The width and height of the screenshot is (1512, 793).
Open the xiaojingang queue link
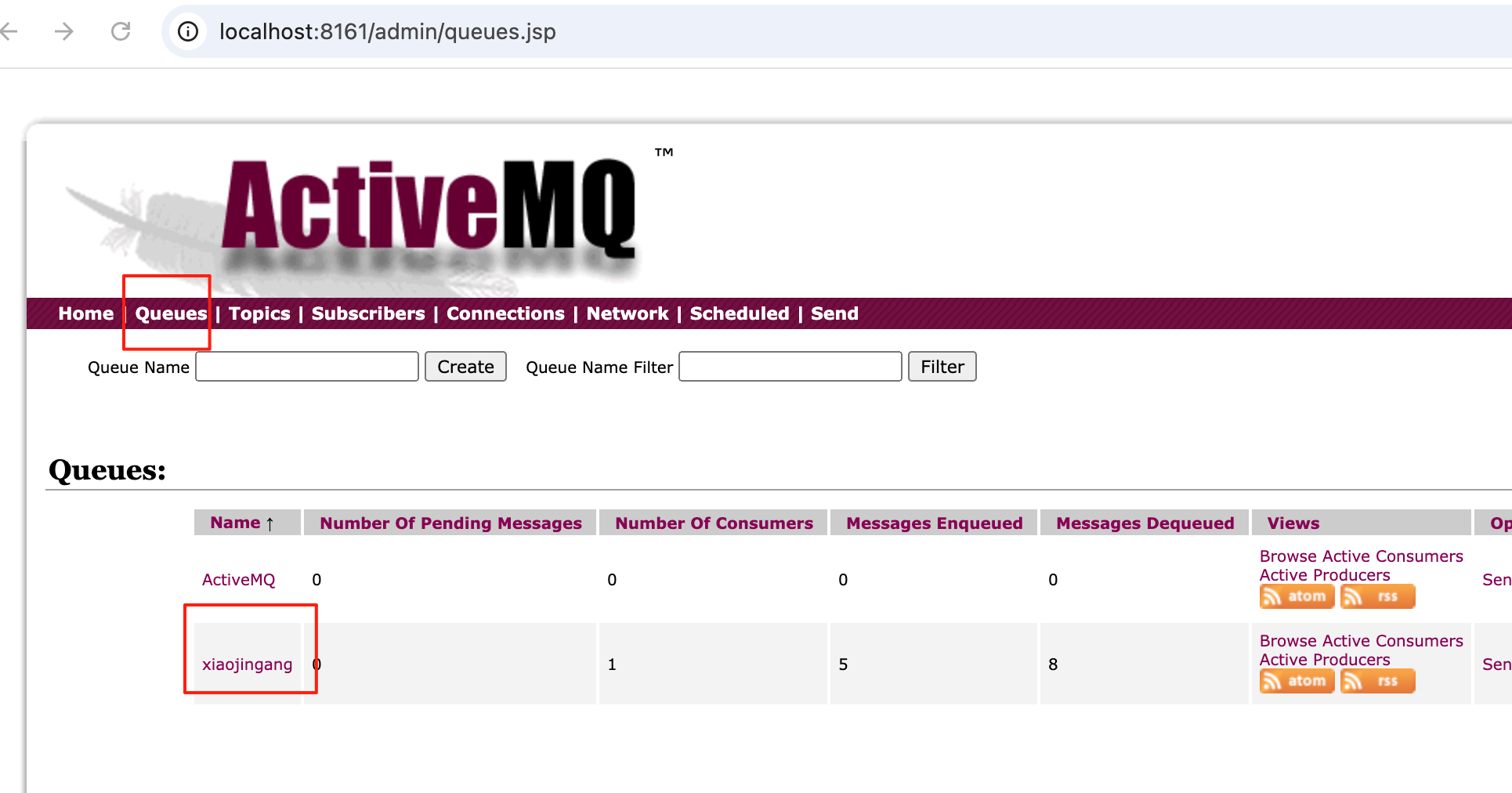click(248, 664)
